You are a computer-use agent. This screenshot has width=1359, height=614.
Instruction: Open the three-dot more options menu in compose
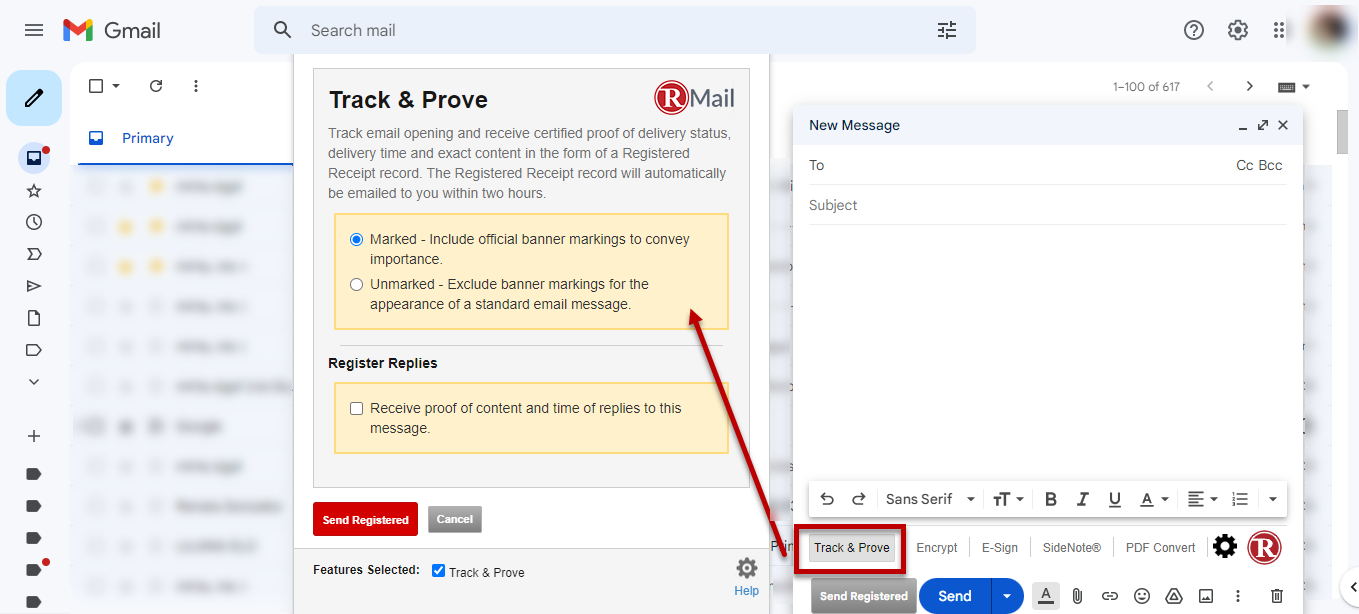[1239, 595]
